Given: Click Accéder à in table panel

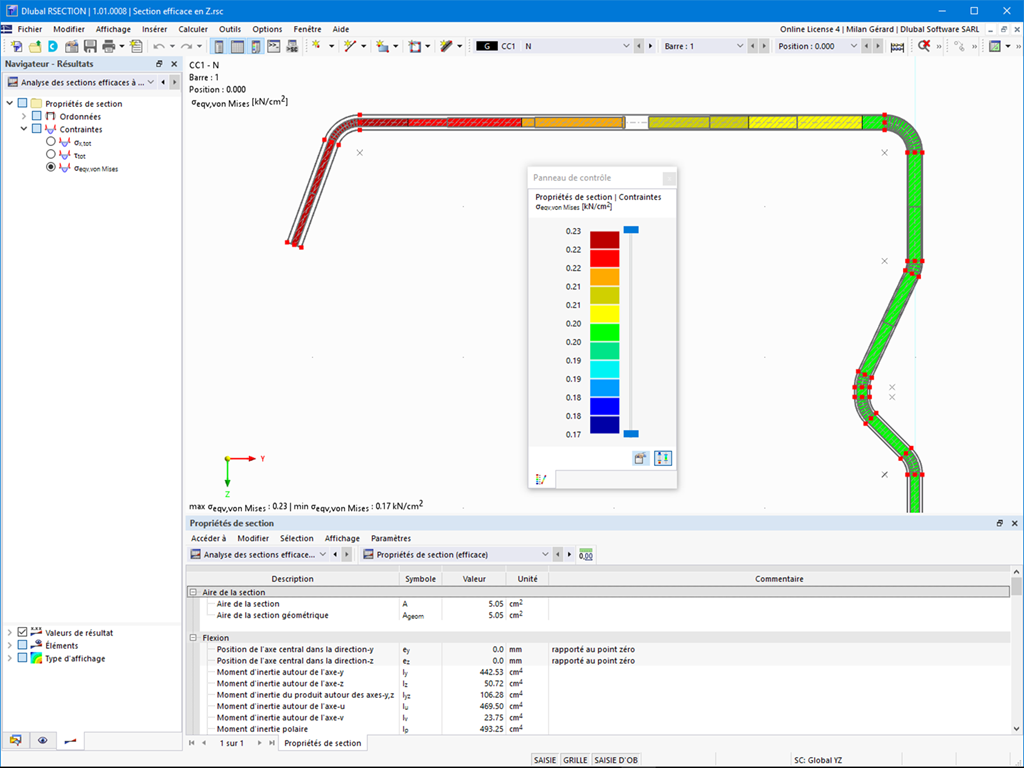Looking at the screenshot, I should pos(208,538).
